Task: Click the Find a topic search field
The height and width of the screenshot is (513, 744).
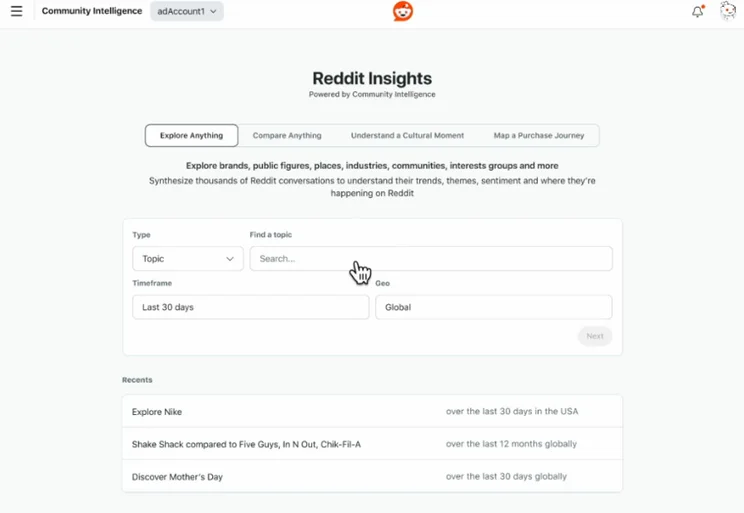Action: pyautogui.click(x=431, y=259)
